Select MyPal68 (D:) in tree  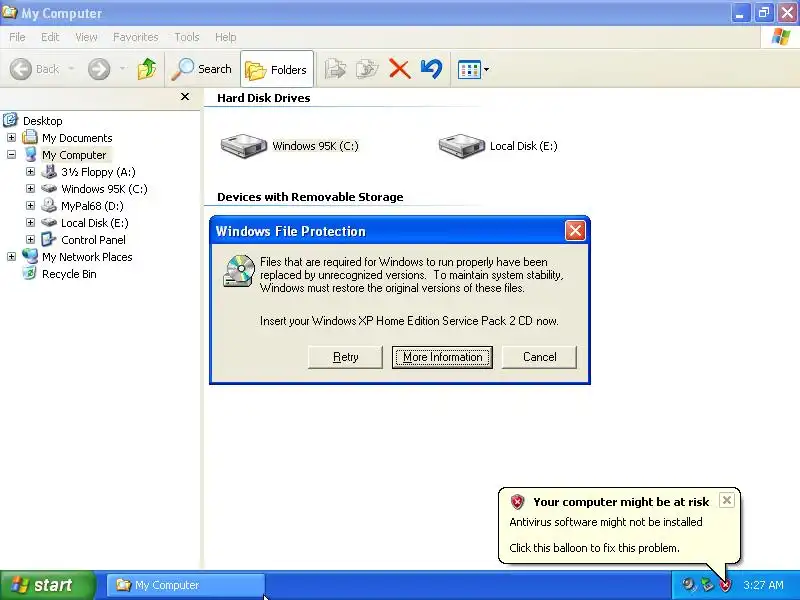point(92,206)
